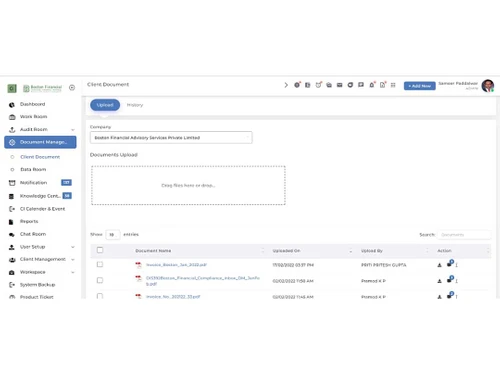Open the badged share icon for the 11:58 AM document
Viewport: 500px width, 375px height.
click(450, 279)
